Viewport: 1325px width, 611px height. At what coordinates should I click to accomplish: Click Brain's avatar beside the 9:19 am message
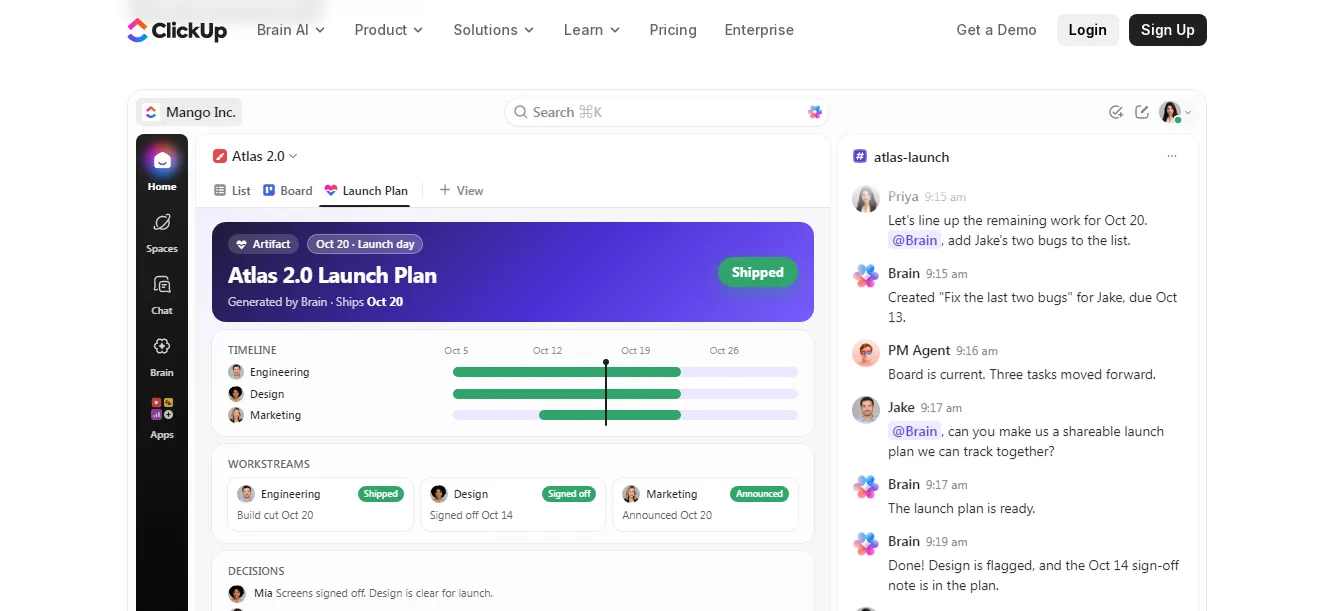866,544
